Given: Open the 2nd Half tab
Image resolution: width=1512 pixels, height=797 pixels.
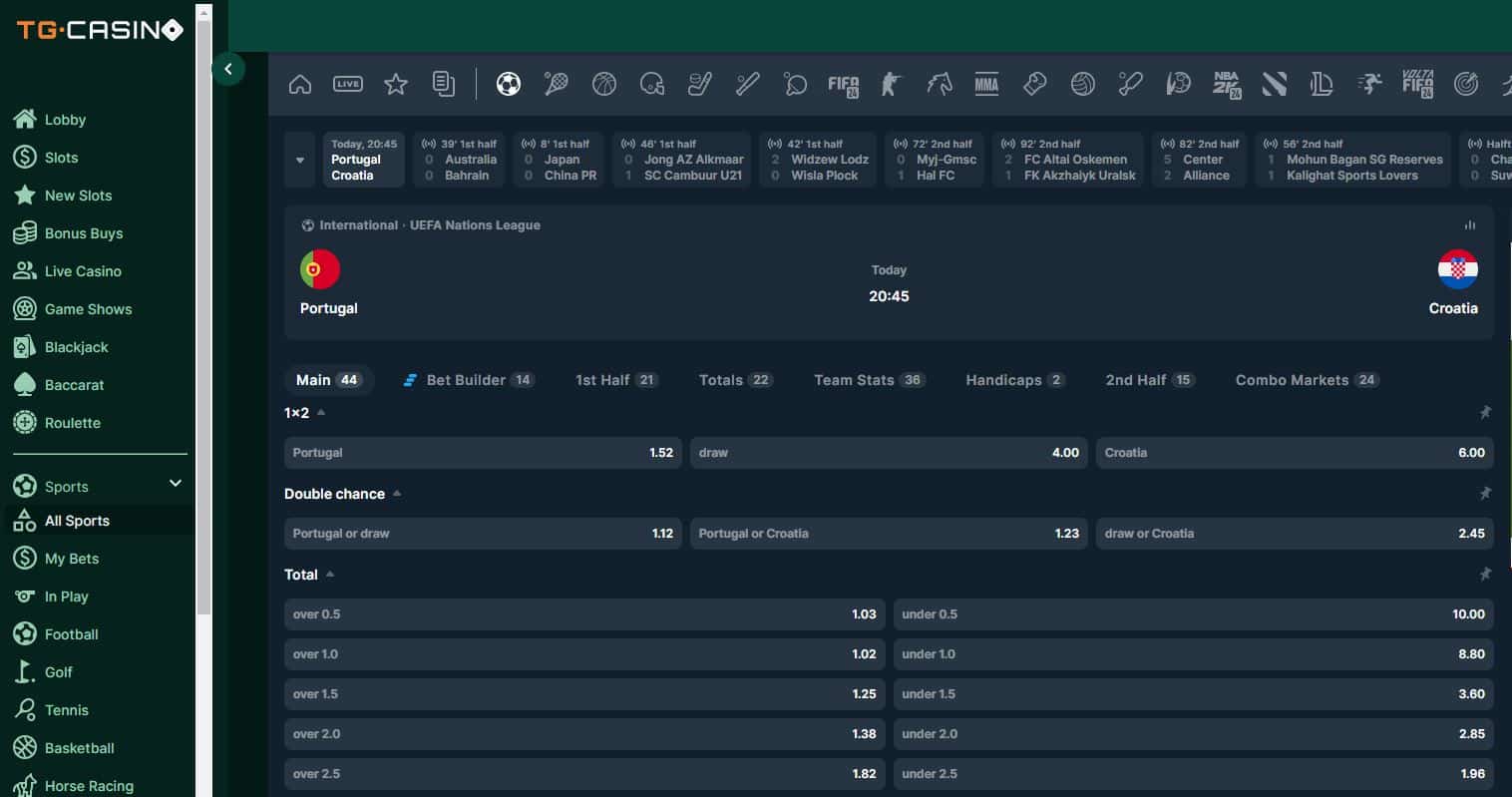Looking at the screenshot, I should tap(1150, 380).
